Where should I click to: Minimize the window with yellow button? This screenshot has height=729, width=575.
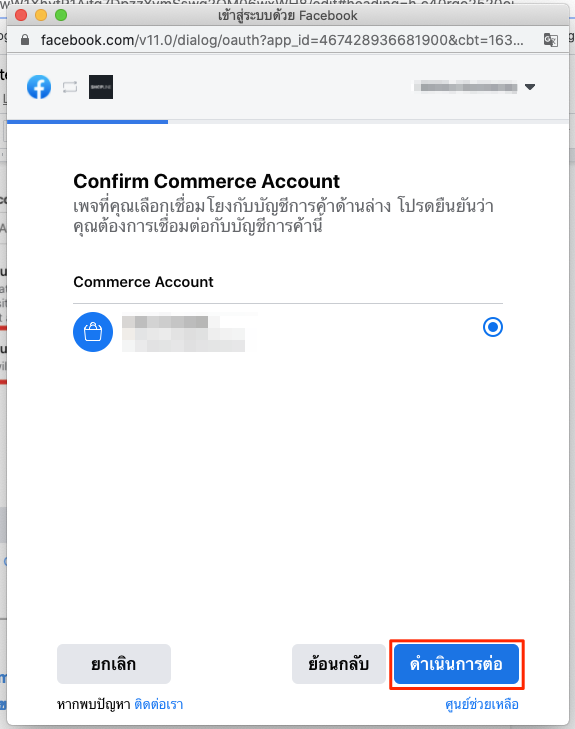[41, 15]
